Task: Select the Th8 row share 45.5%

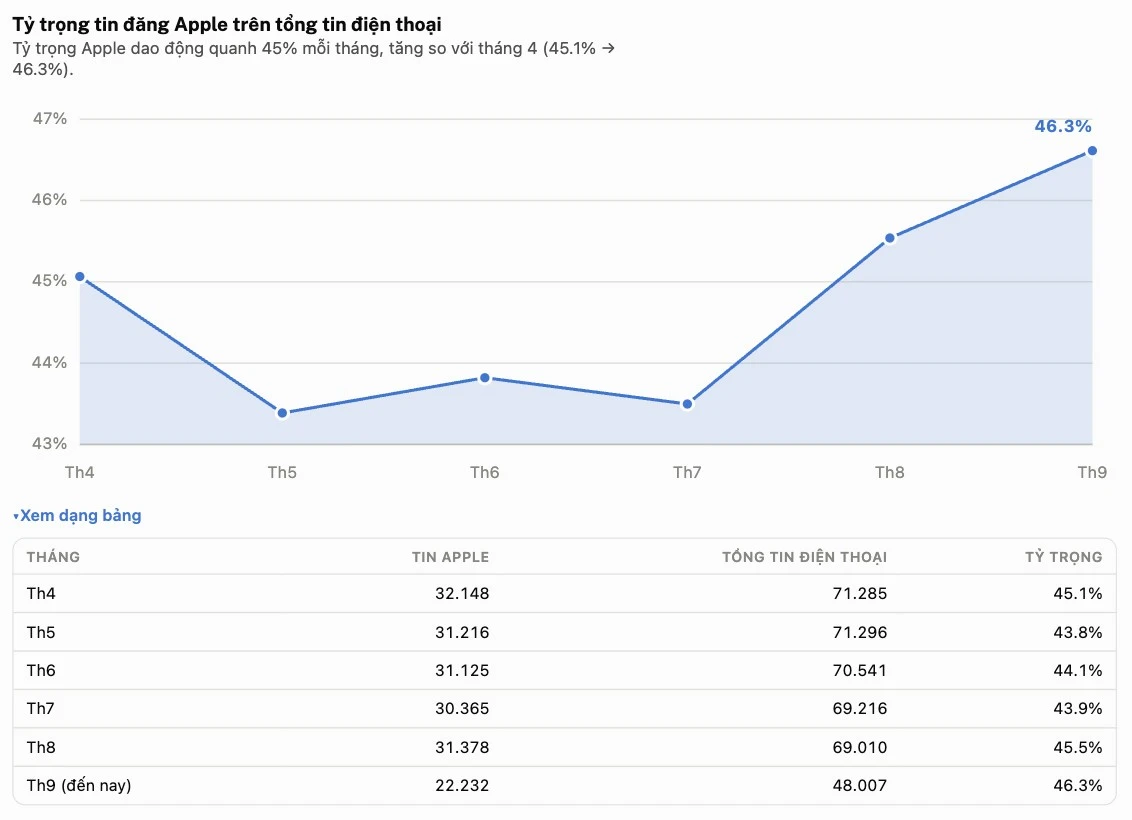Action: coord(1078,747)
